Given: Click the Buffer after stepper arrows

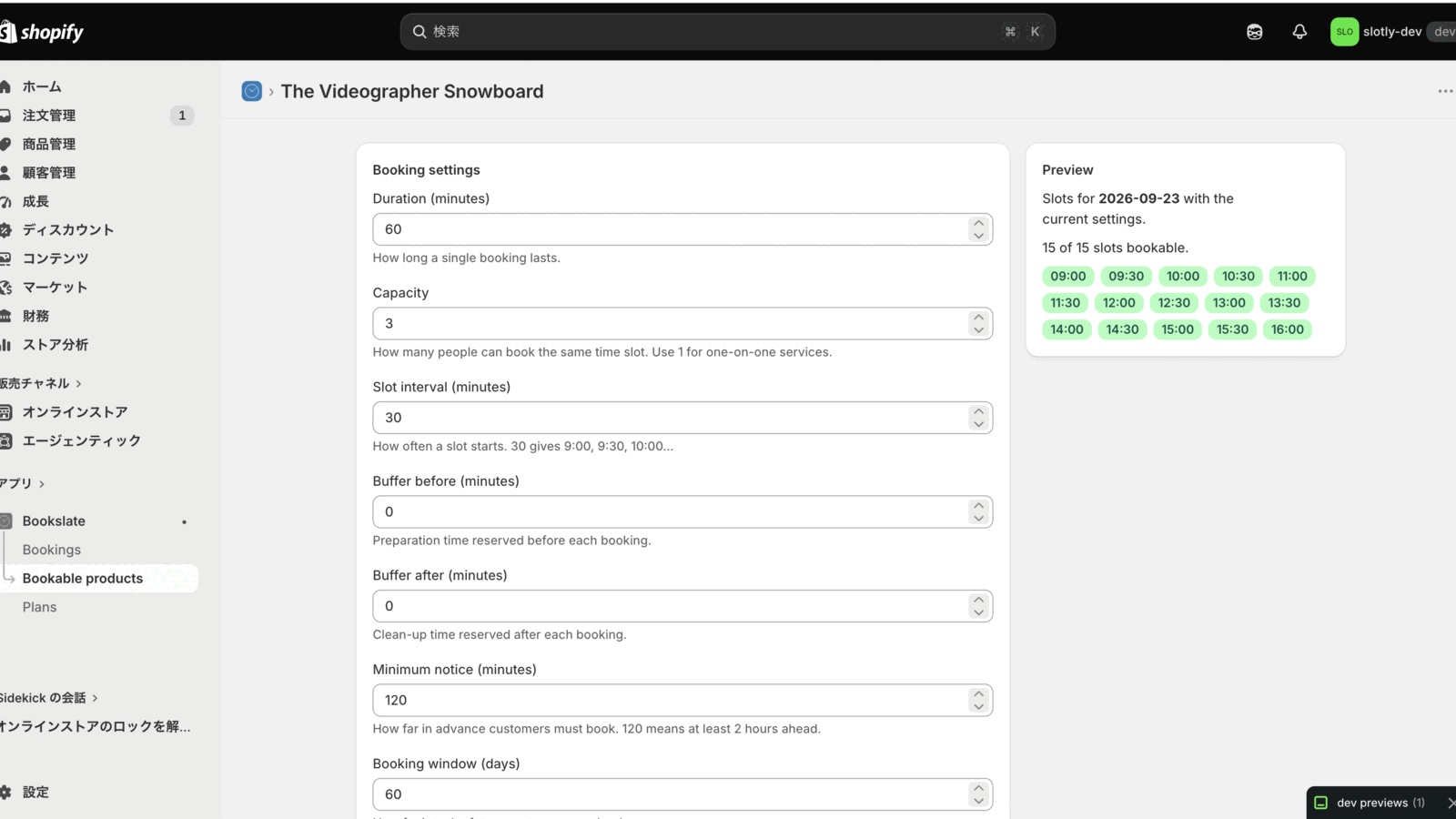Looking at the screenshot, I should pos(978,606).
